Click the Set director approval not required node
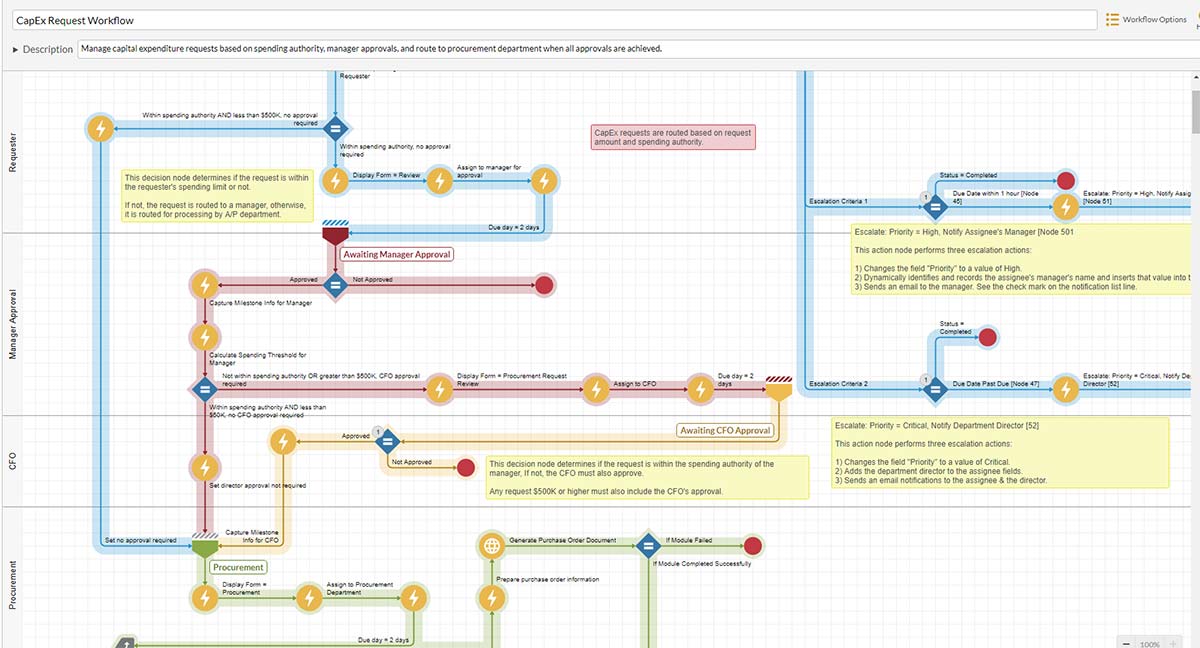 click(x=205, y=467)
